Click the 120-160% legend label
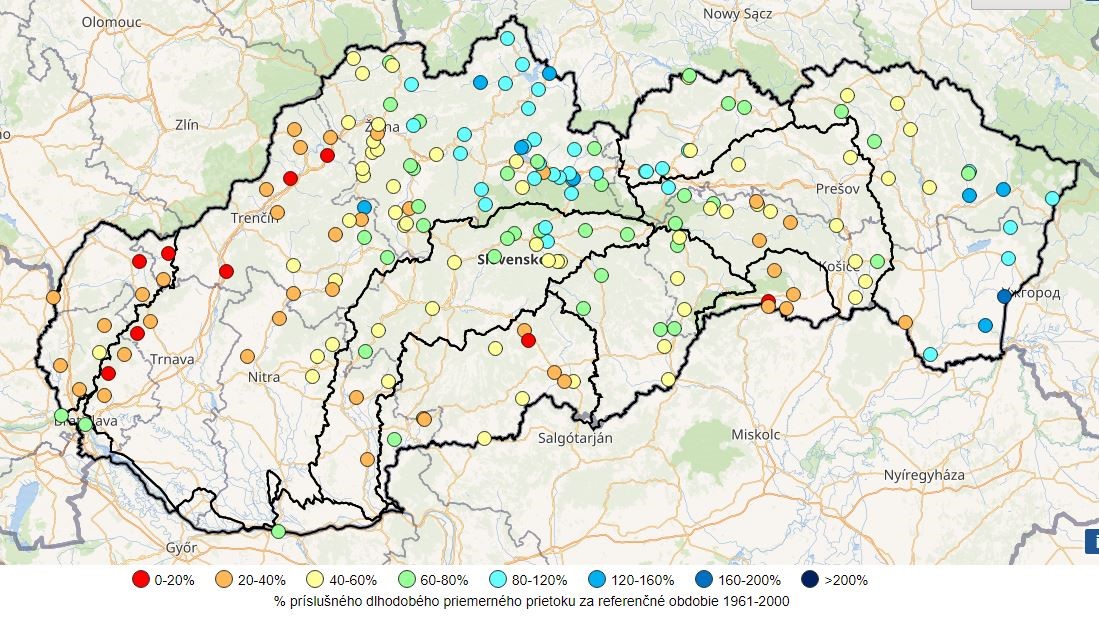The width and height of the screenshot is (1099, 617). (647, 580)
